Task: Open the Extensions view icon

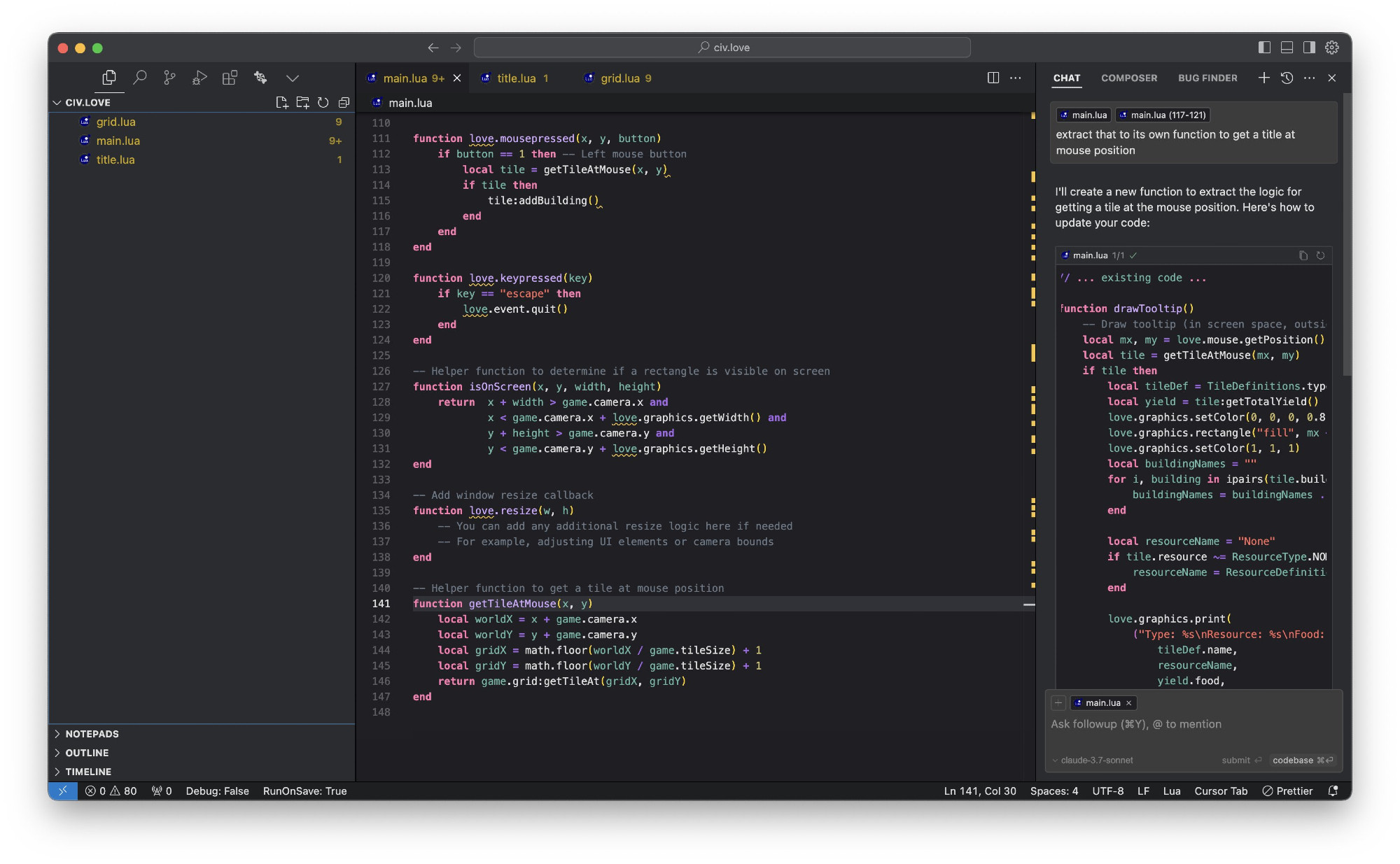Action: (230, 78)
